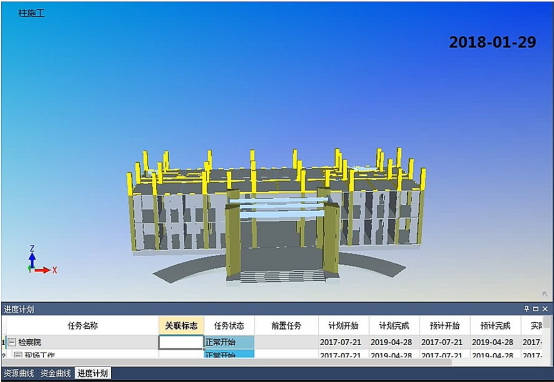Viewport: 554px width, 382px height.
Task: Click the small arrow icon at viewport corner
Action: click(545, 294)
